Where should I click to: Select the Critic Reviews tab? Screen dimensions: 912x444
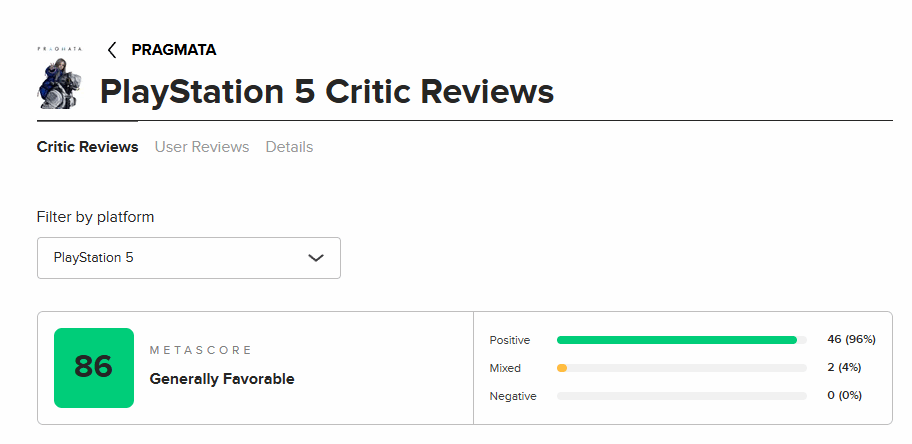point(87,147)
